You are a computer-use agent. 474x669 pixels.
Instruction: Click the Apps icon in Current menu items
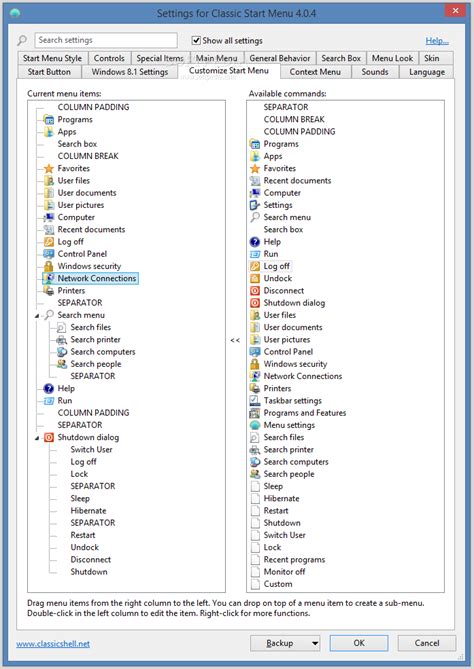click(x=49, y=132)
